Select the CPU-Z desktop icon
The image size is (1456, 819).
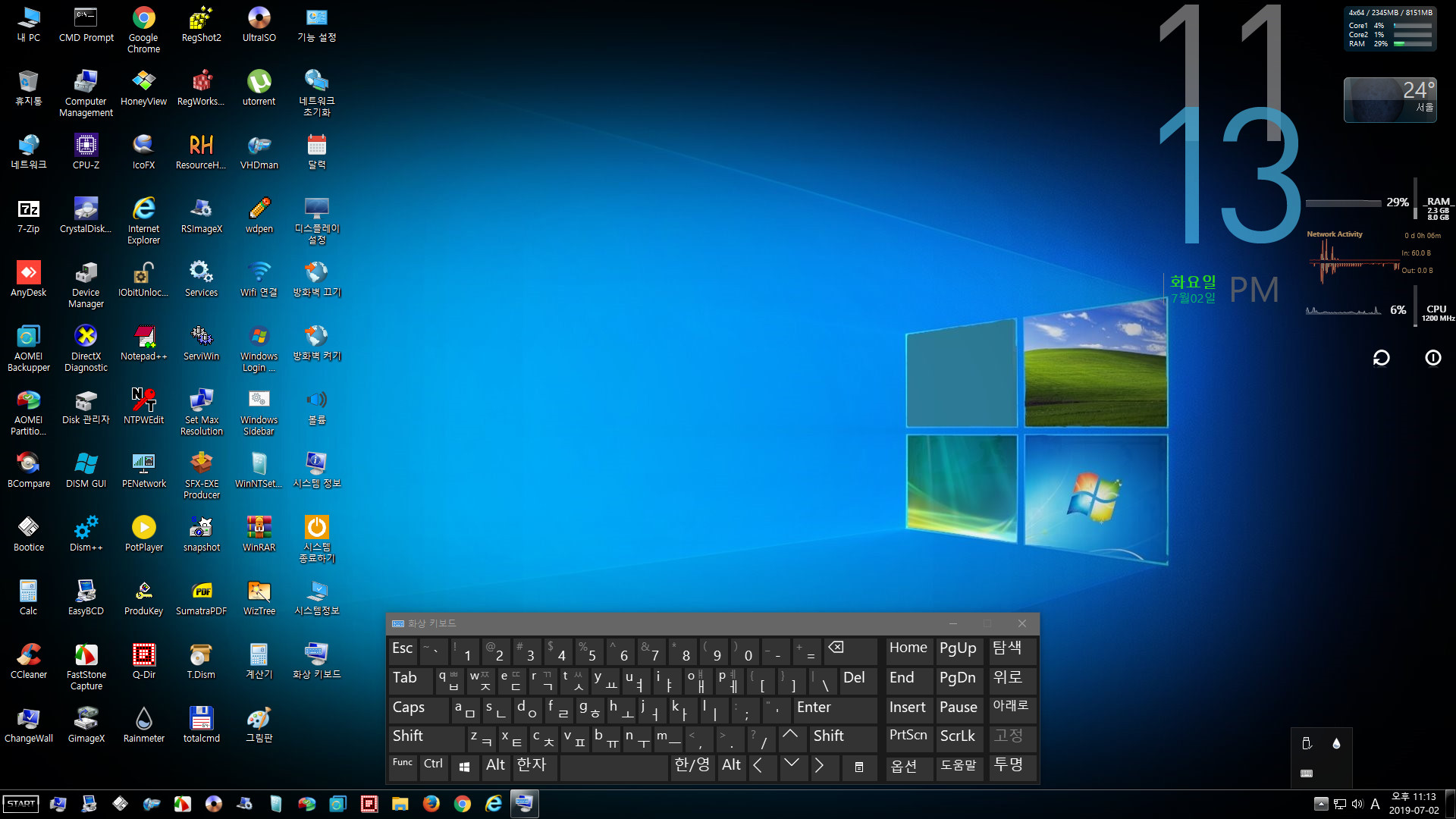tap(86, 152)
